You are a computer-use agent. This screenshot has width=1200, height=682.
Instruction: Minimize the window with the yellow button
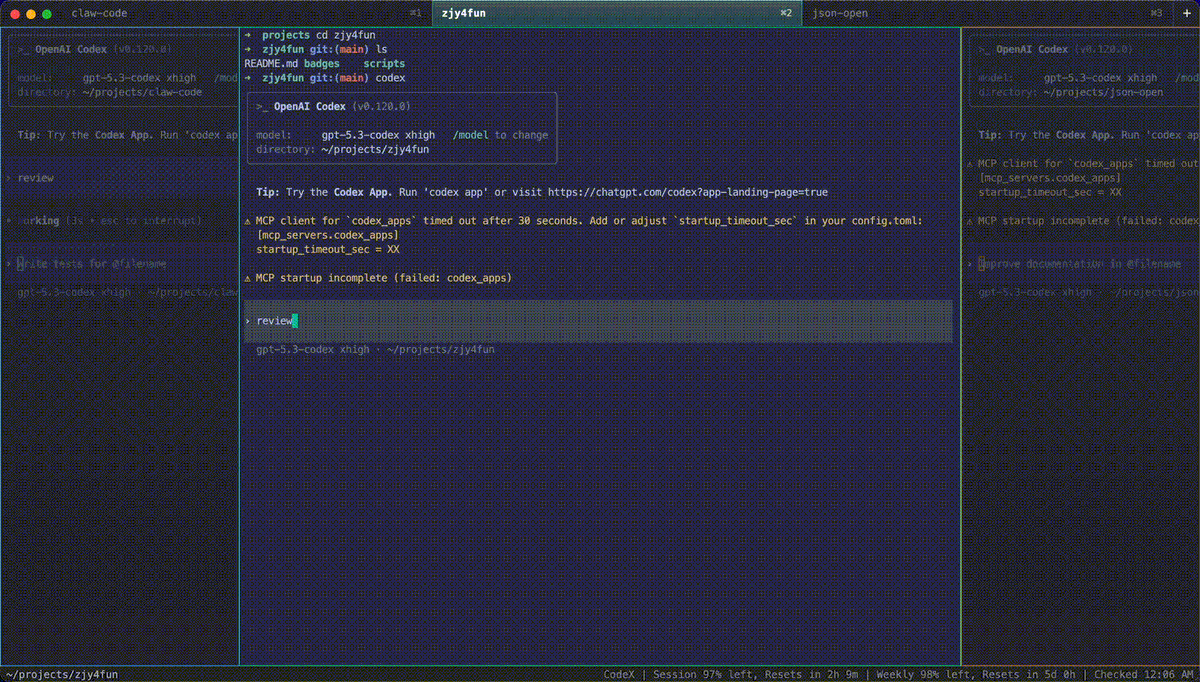tap(31, 14)
